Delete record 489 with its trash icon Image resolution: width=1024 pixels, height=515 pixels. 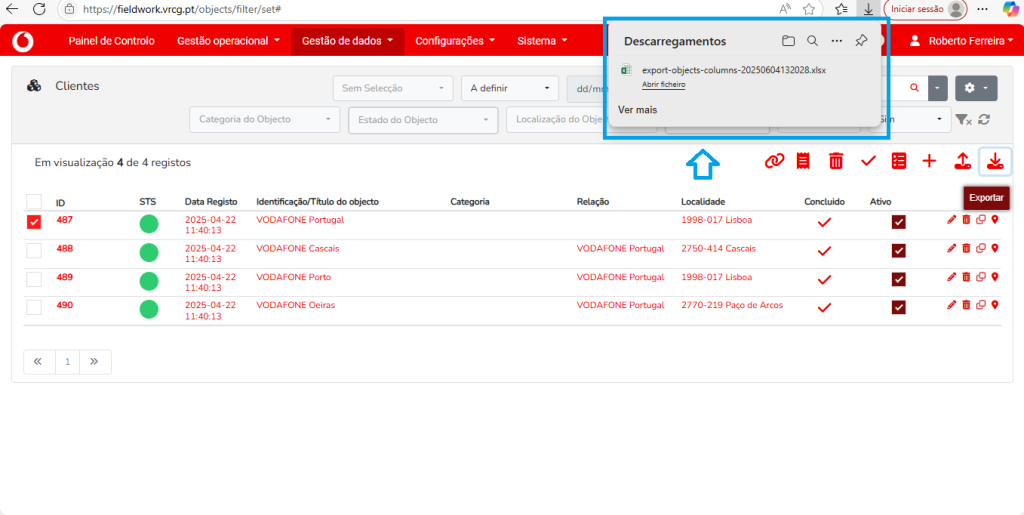tap(966, 277)
